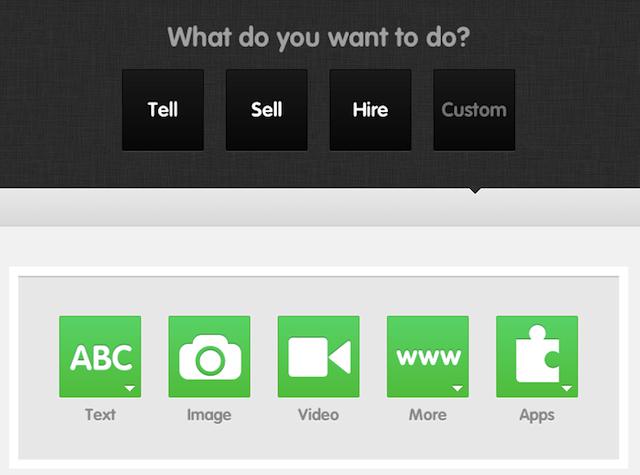Click the "Apps" label
Screen dimensions: 640x475
pyautogui.click(x=537, y=415)
